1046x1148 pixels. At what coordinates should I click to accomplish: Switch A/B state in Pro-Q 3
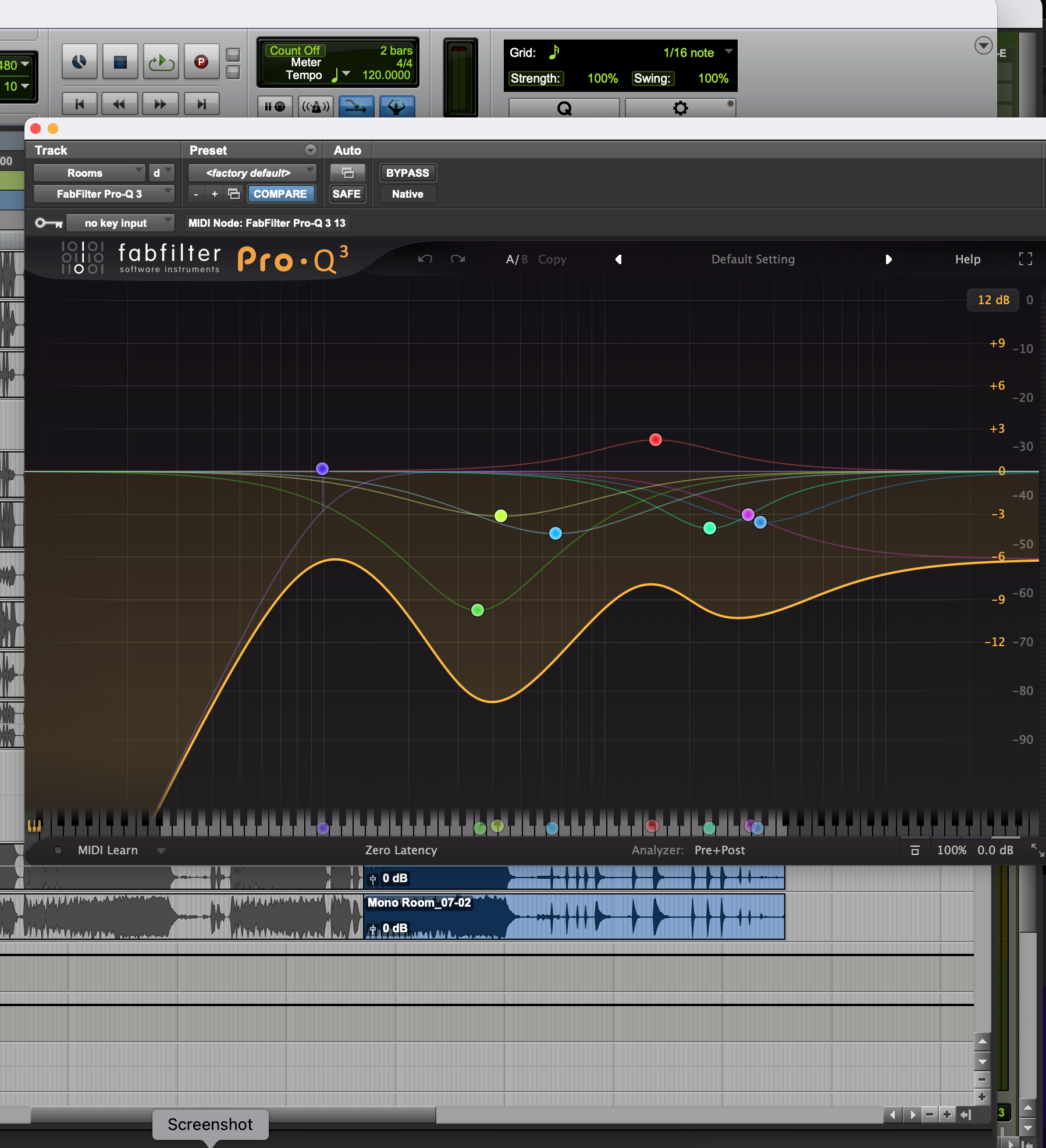click(517, 259)
